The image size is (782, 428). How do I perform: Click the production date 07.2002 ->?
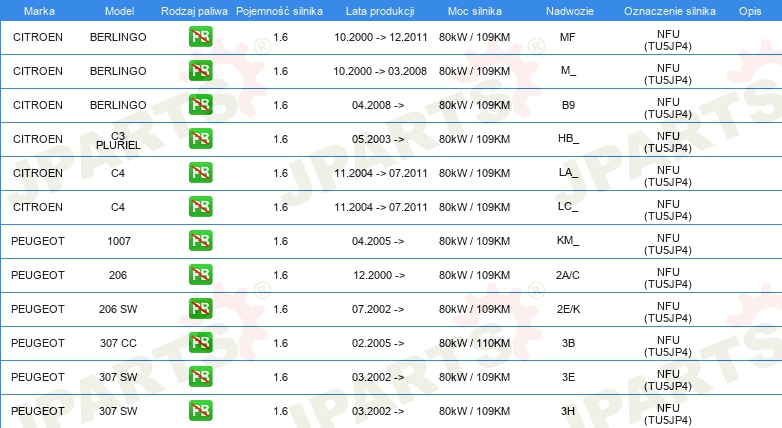pos(378,309)
